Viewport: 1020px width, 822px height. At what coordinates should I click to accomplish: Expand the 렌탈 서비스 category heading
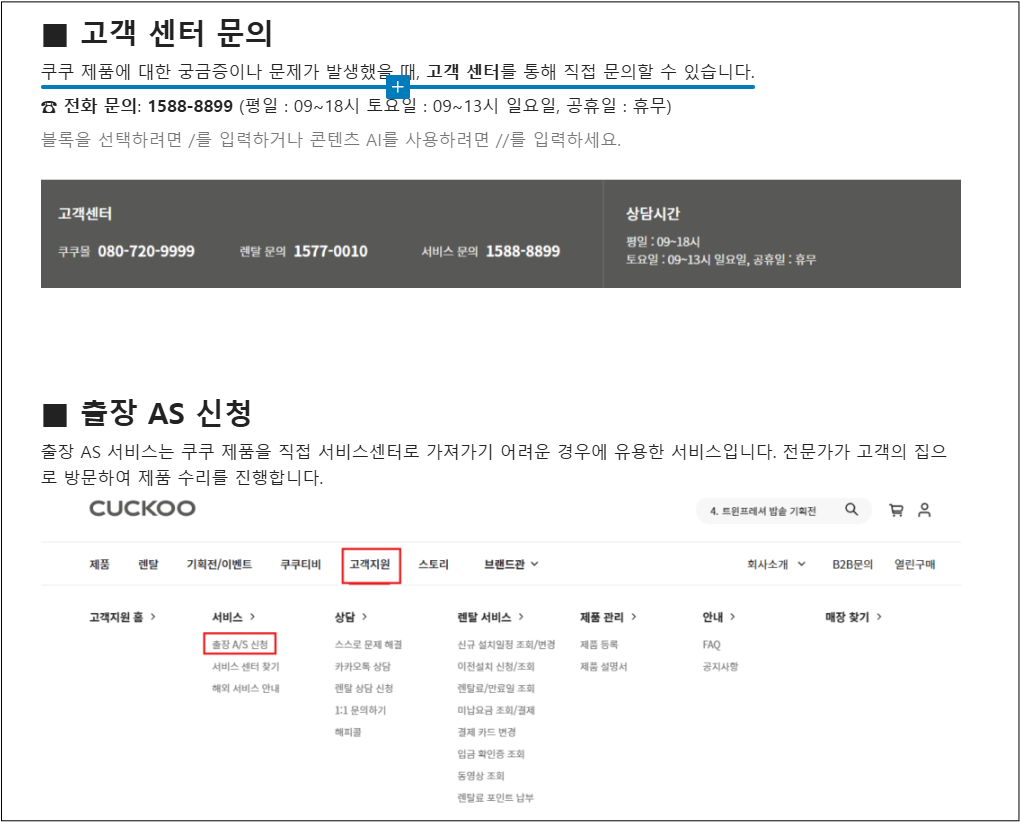click(x=490, y=617)
